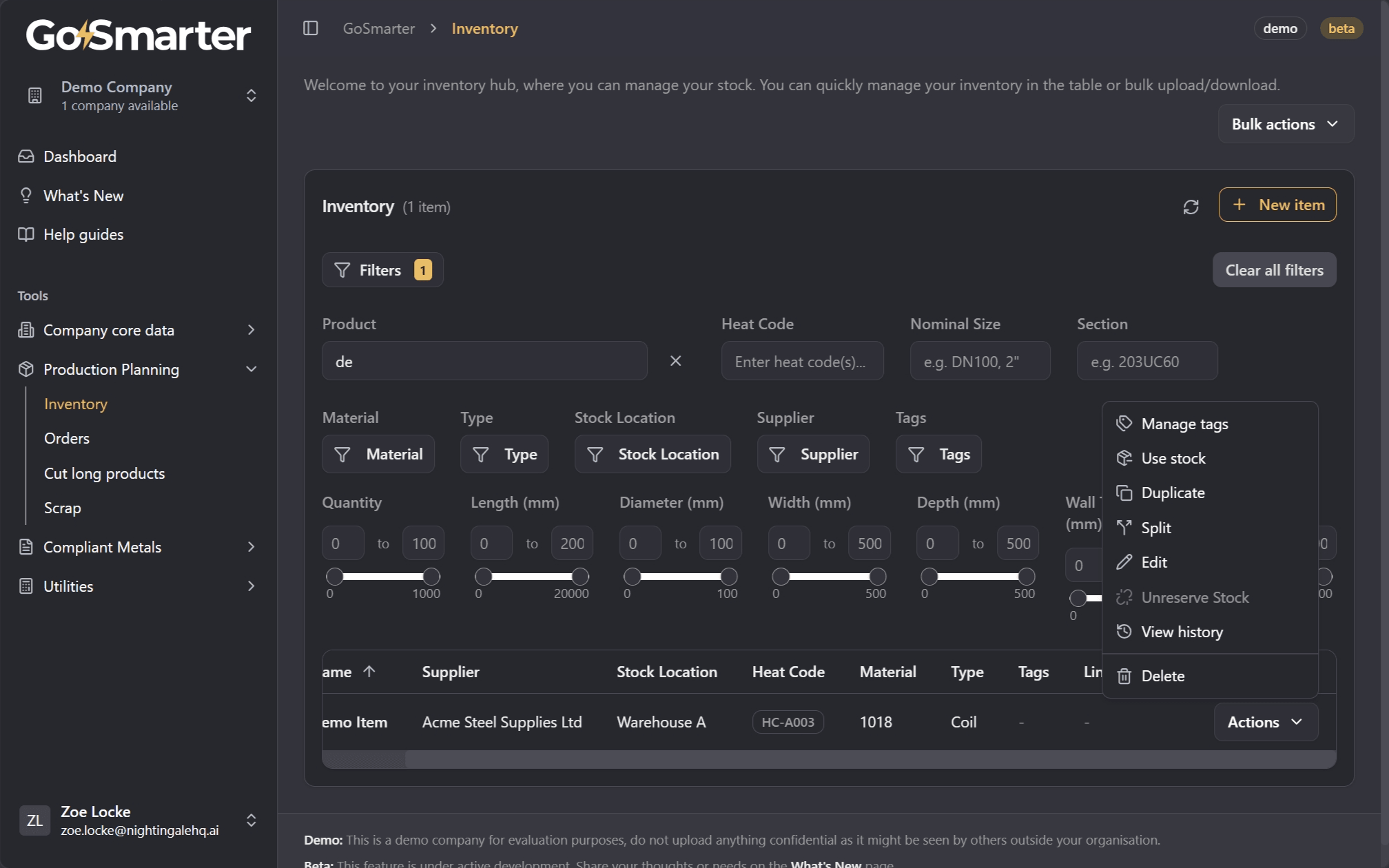Open the Actions dropdown for Demo Item
The height and width of the screenshot is (868, 1389).
(x=1266, y=722)
